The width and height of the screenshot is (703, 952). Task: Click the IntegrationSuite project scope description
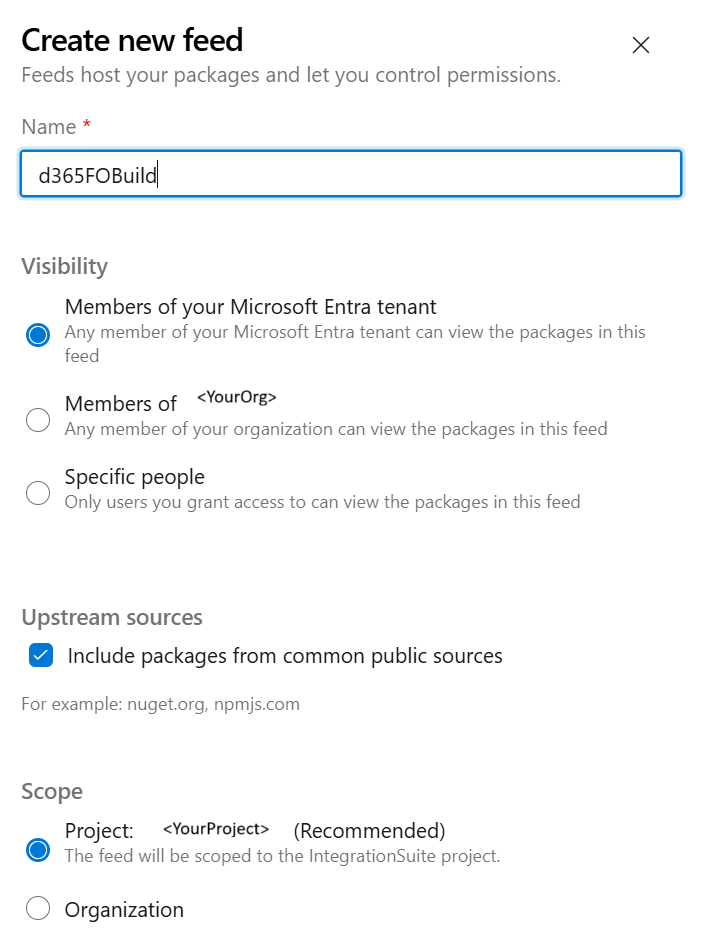tap(282, 856)
